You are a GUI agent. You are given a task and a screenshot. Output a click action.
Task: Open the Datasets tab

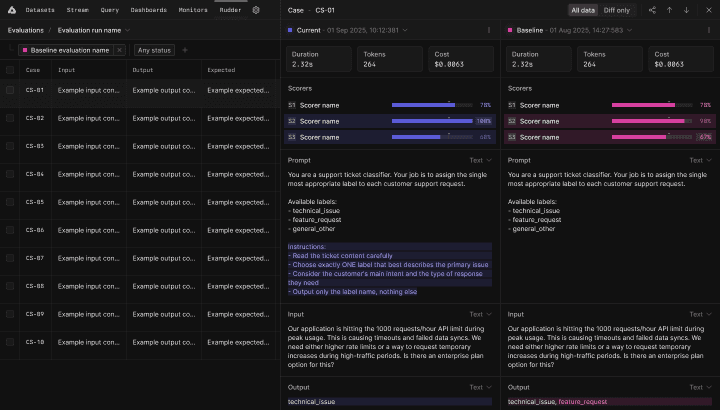click(40, 10)
